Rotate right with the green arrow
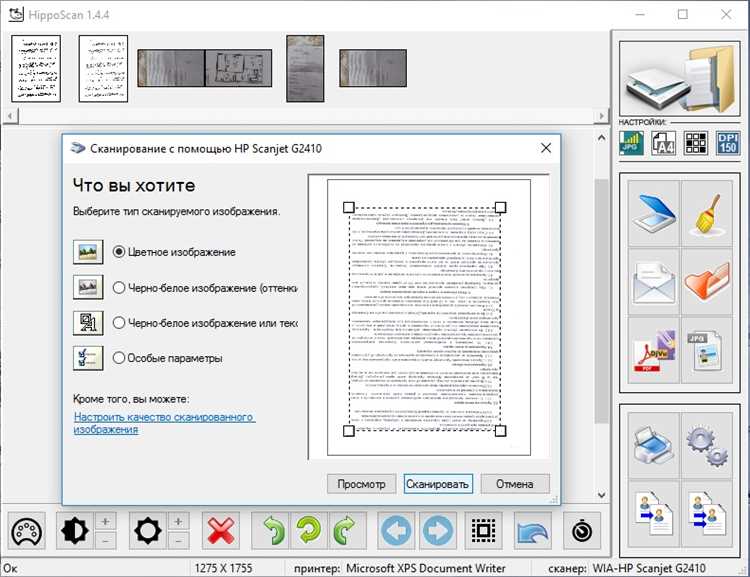This screenshot has width=750, height=577. pos(348,531)
